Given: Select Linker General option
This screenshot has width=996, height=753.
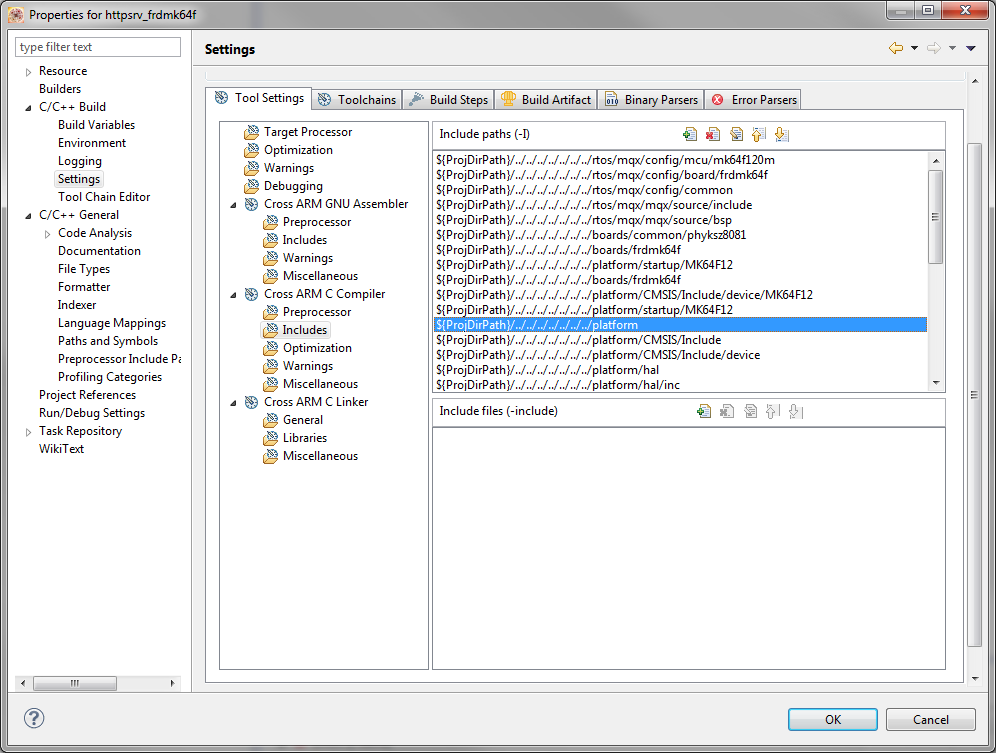Looking at the screenshot, I should coord(303,420).
